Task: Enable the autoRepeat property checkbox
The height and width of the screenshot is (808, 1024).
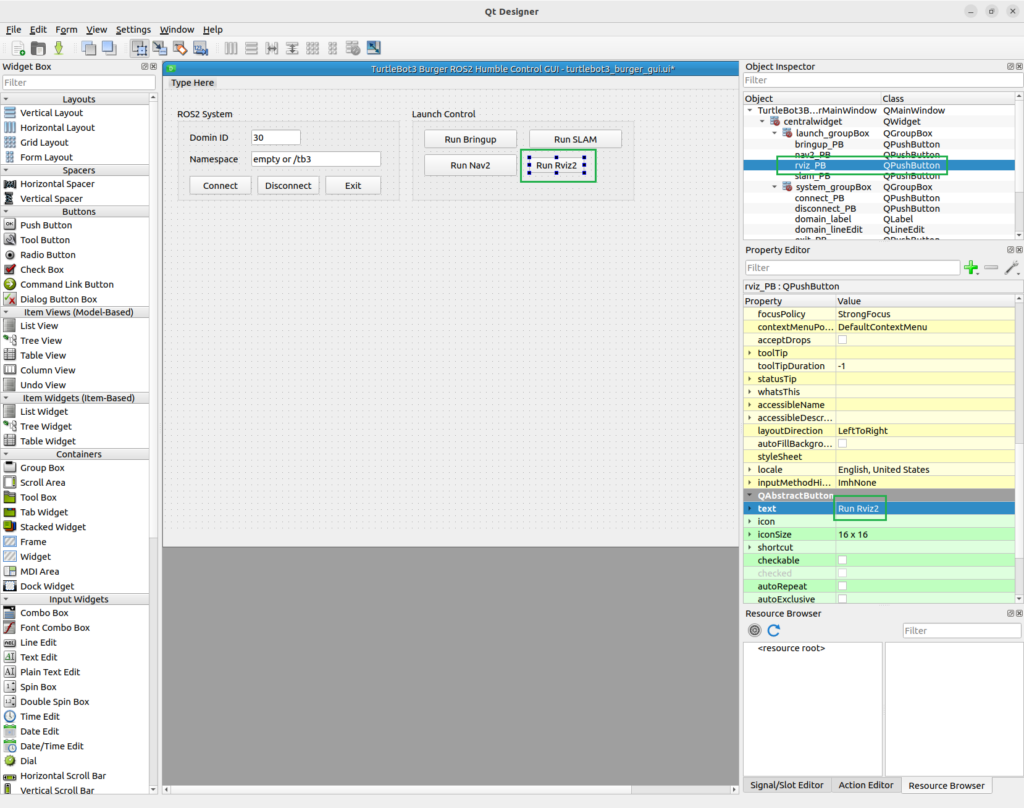Action: coord(842,587)
